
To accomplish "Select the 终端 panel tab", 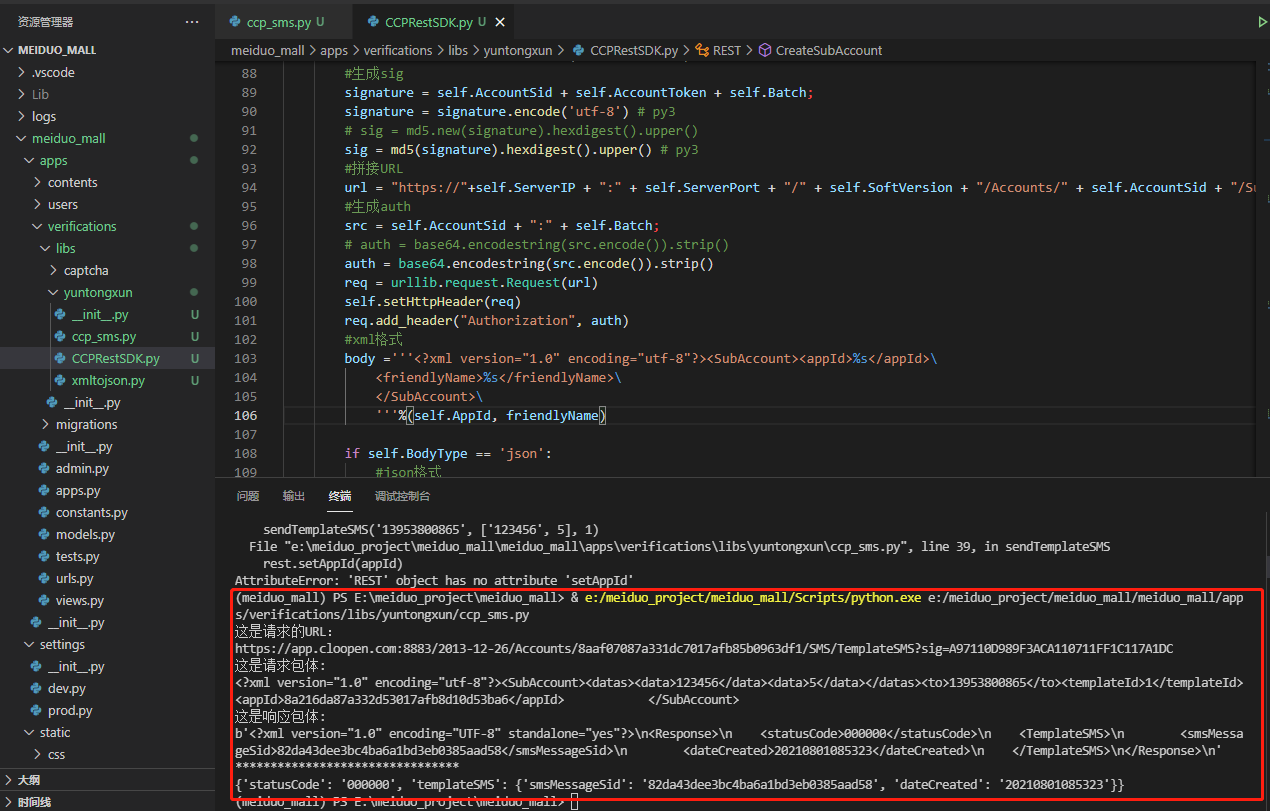I will point(340,496).
